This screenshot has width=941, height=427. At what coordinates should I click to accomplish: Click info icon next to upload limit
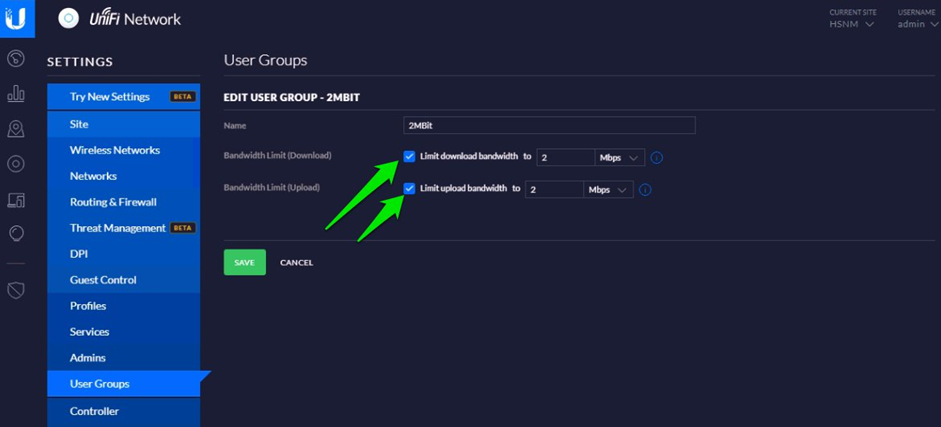click(x=645, y=190)
